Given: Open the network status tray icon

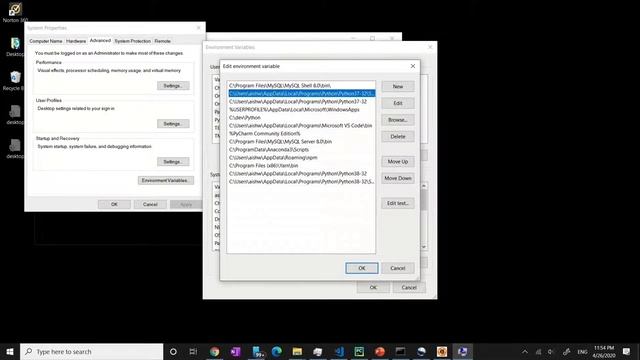Looking at the screenshot, I should [538, 352].
